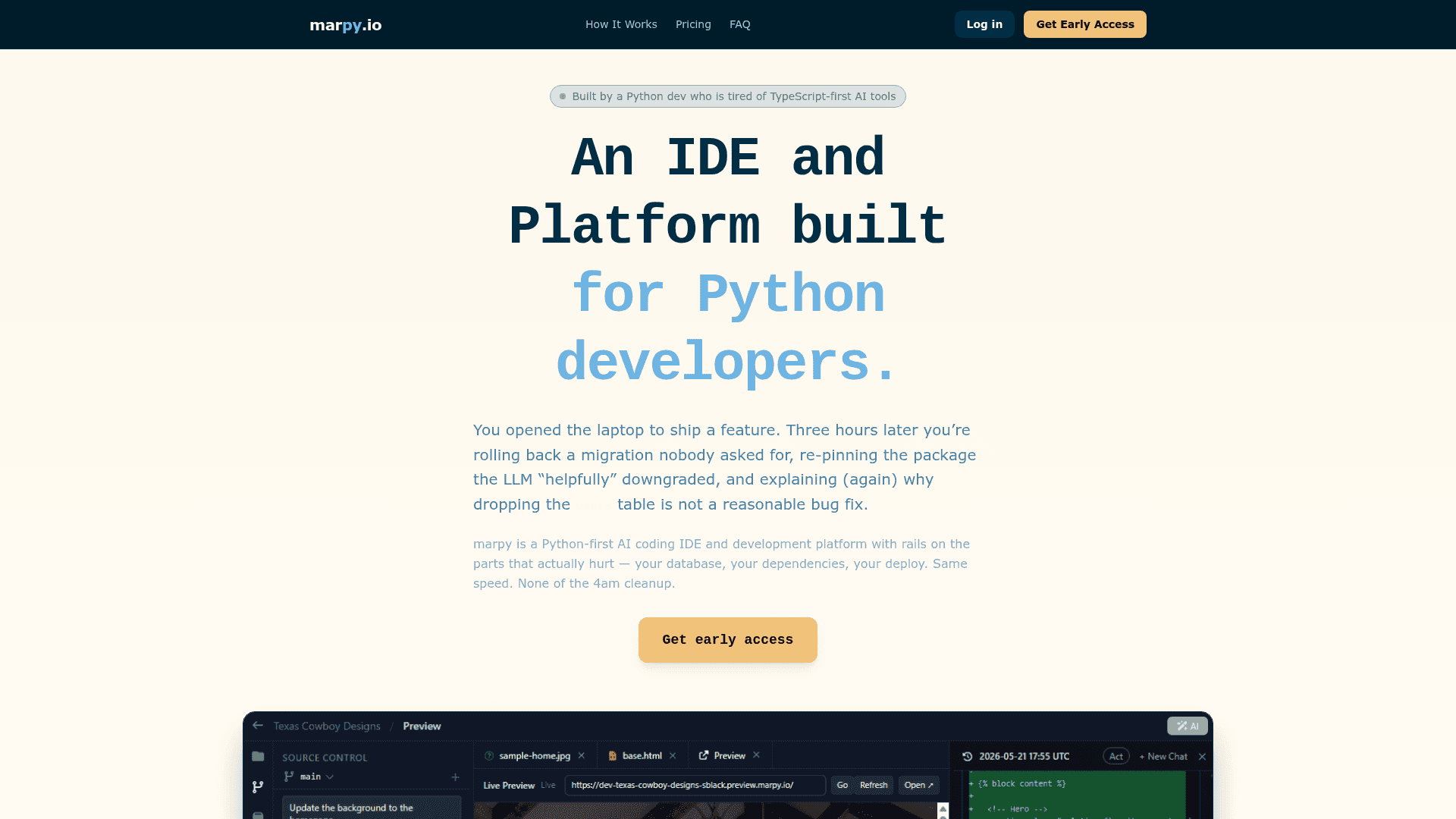
Task: Click the preview scrollbar up arrow
Action: coord(943,809)
